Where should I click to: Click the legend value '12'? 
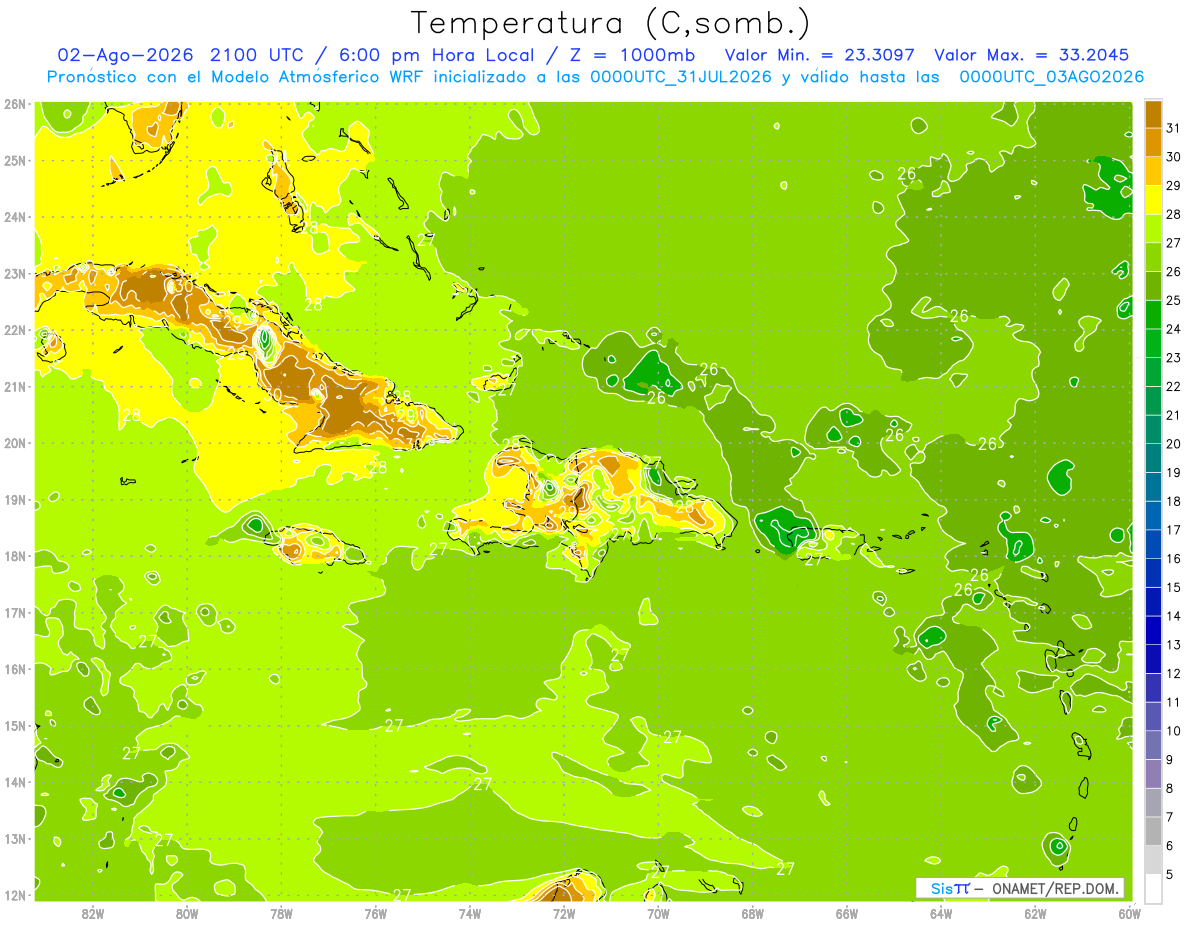tap(1174, 673)
